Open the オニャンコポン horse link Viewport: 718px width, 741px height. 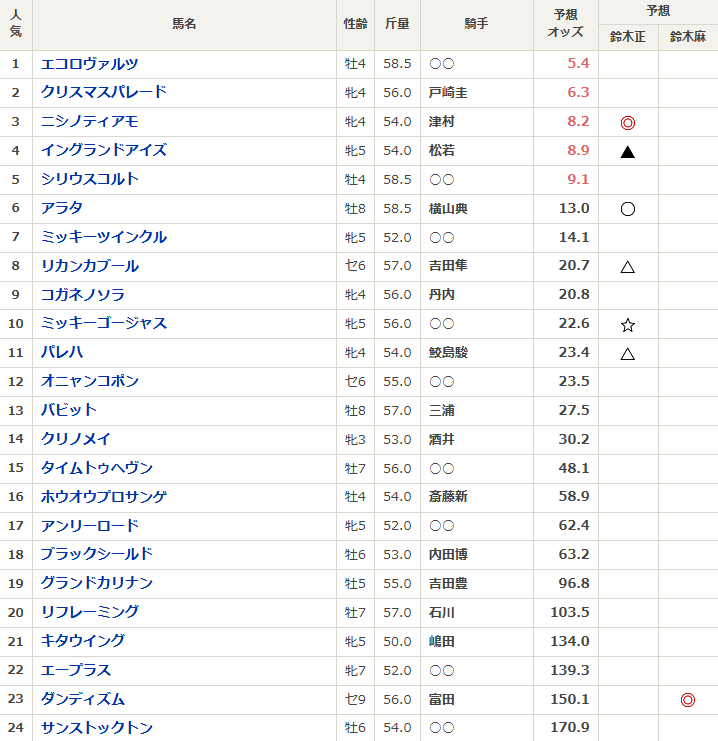point(89,381)
